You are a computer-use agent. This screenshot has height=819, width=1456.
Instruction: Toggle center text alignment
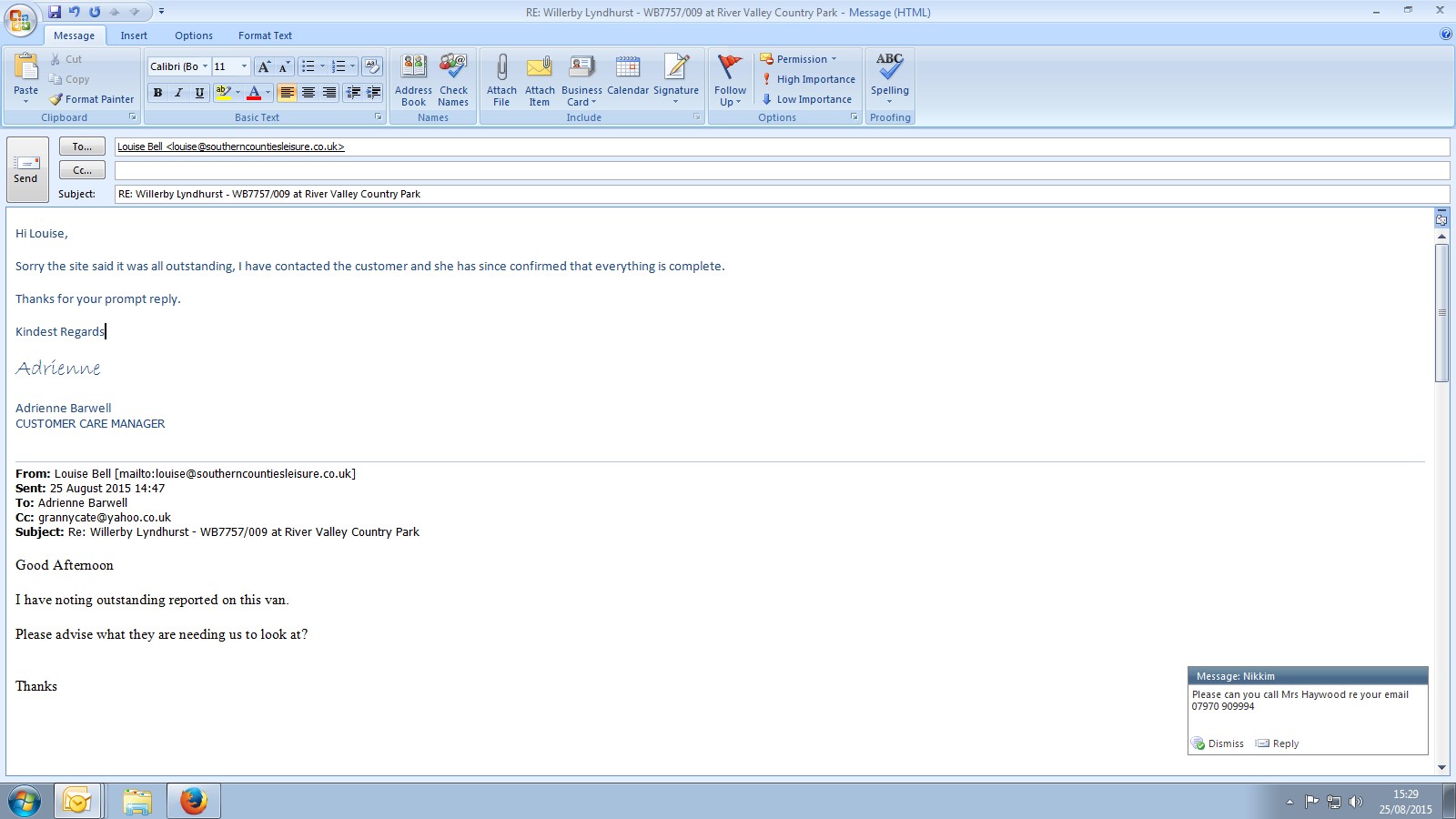pos(308,93)
